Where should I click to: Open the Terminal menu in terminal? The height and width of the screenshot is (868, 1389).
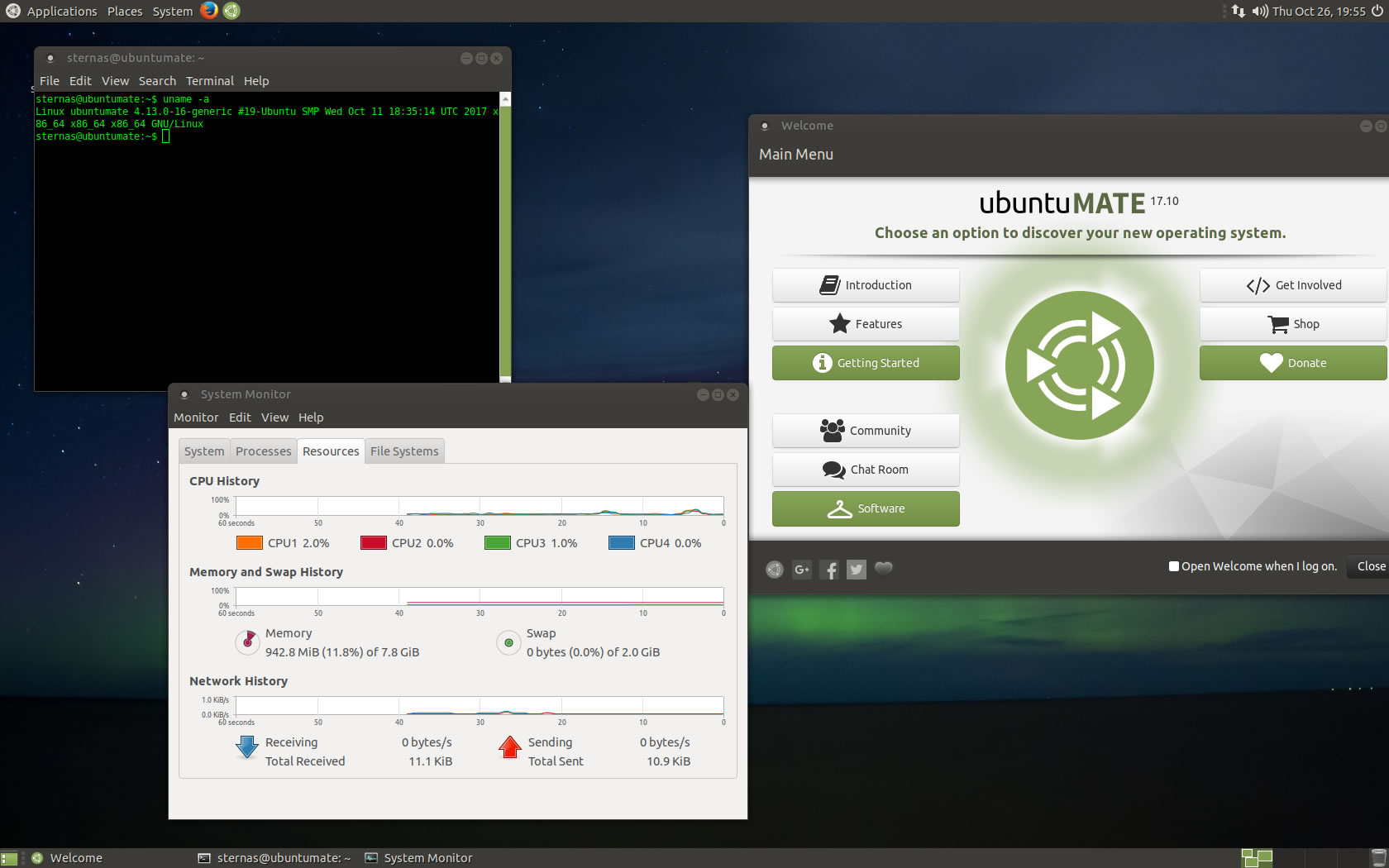(x=210, y=81)
